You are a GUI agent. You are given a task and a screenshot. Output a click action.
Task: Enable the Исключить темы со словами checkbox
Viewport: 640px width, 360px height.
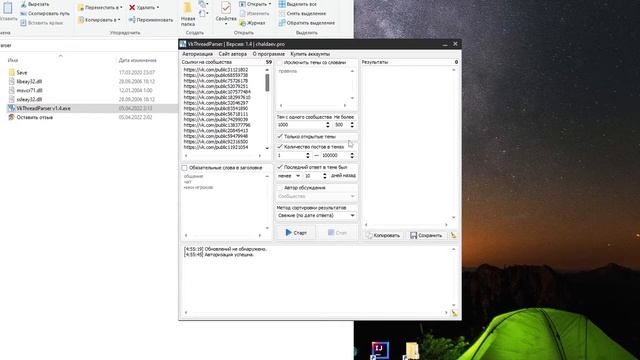280,62
